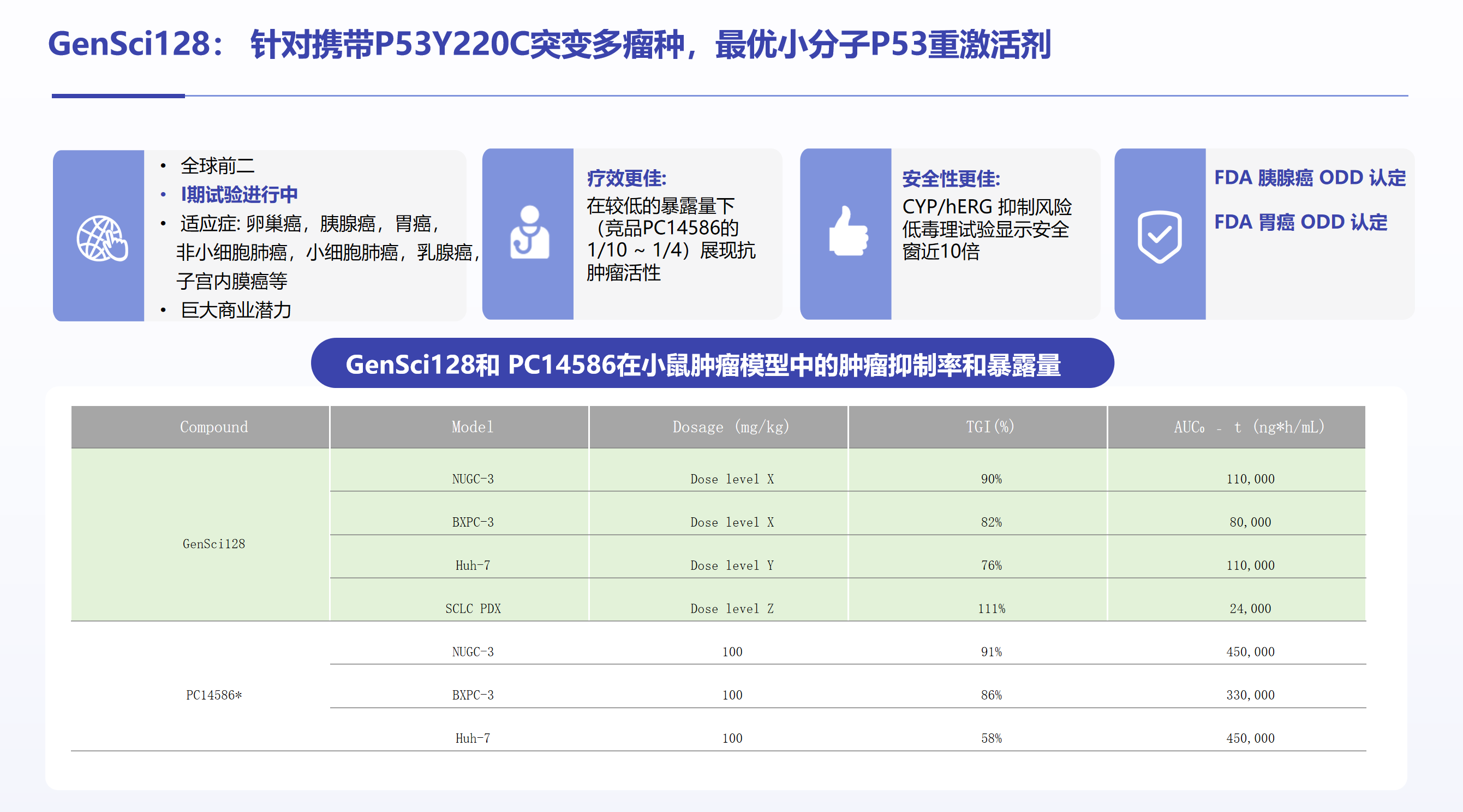1463x812 pixels.
Task: Click the 24,000 AUC value
Action: point(1251,608)
